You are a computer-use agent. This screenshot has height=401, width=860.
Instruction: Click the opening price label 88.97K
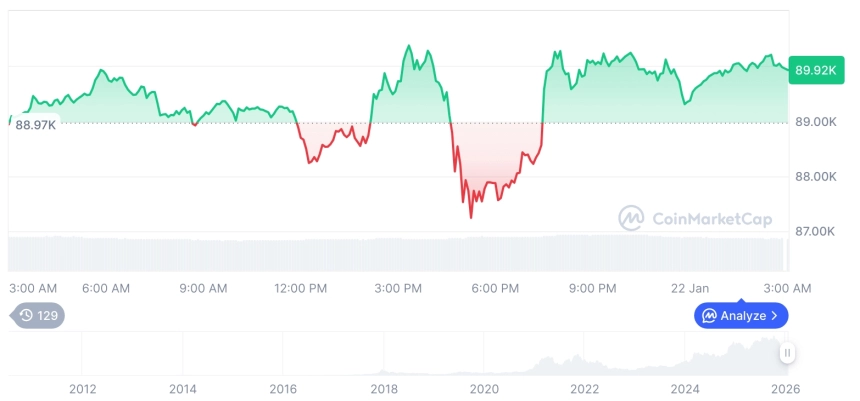pos(34,124)
